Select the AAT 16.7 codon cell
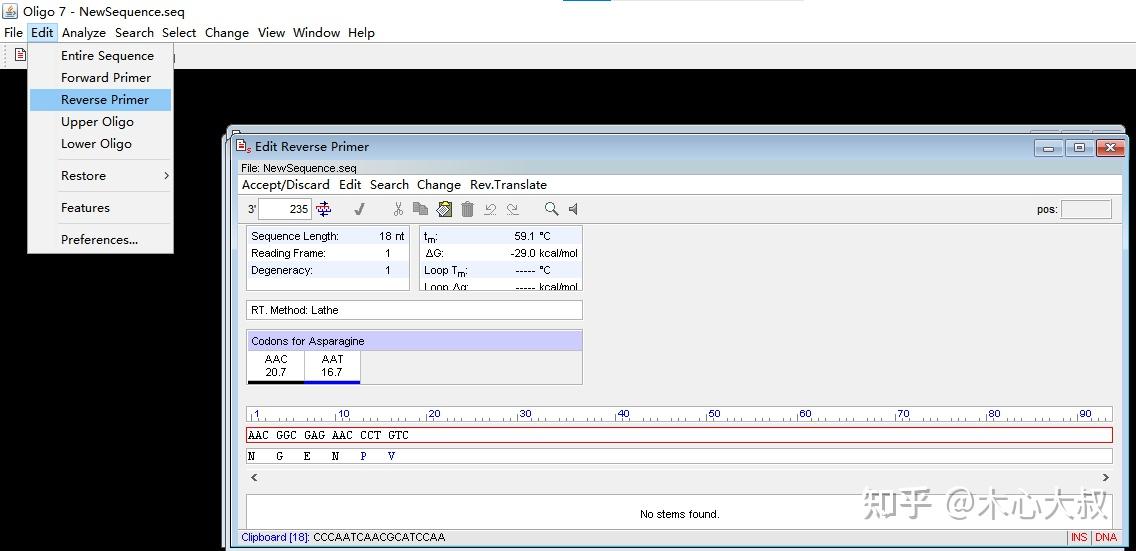The image size is (1136, 551). pyautogui.click(x=332, y=366)
